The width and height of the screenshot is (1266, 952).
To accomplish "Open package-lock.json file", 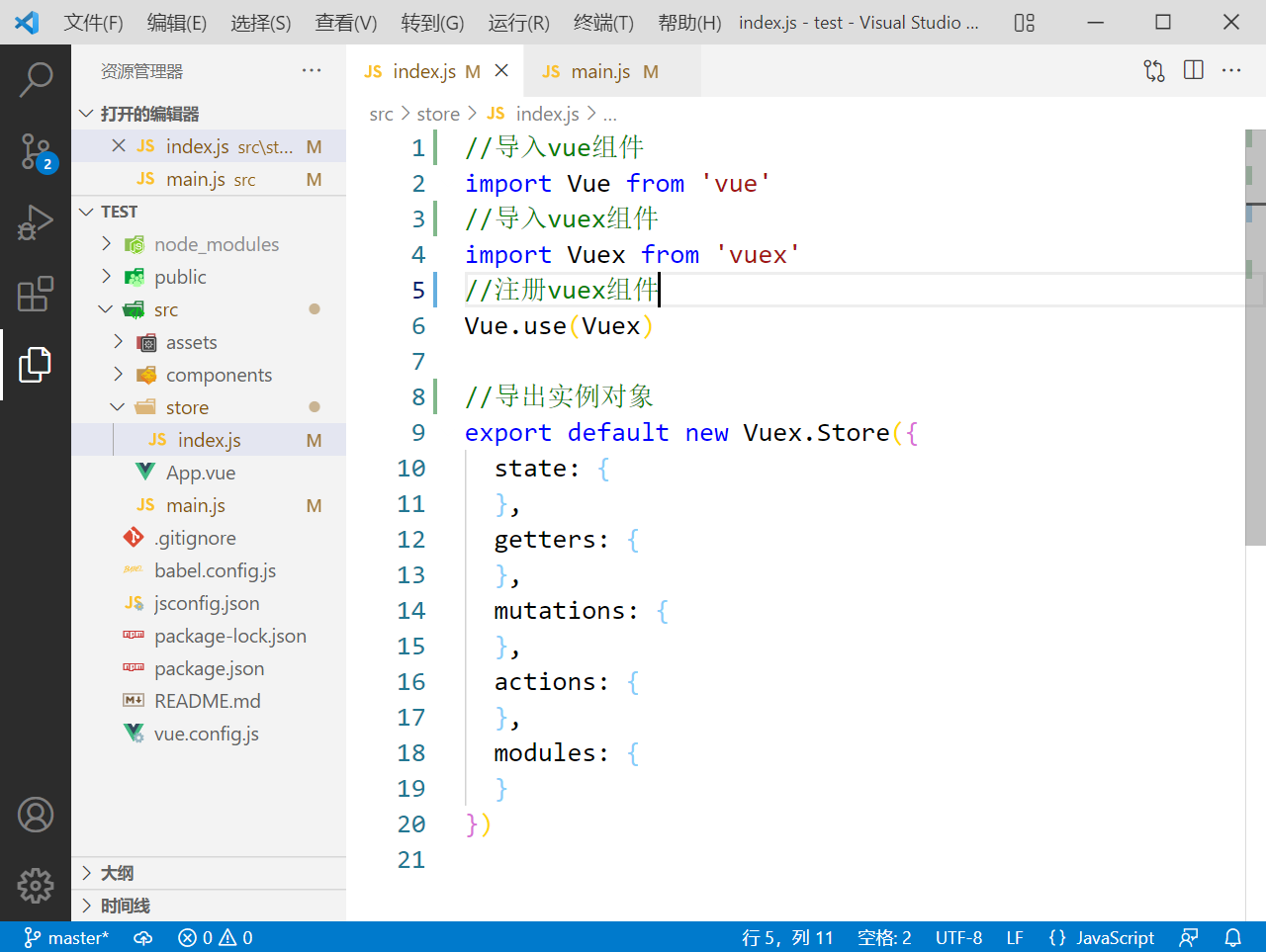I will [209, 636].
